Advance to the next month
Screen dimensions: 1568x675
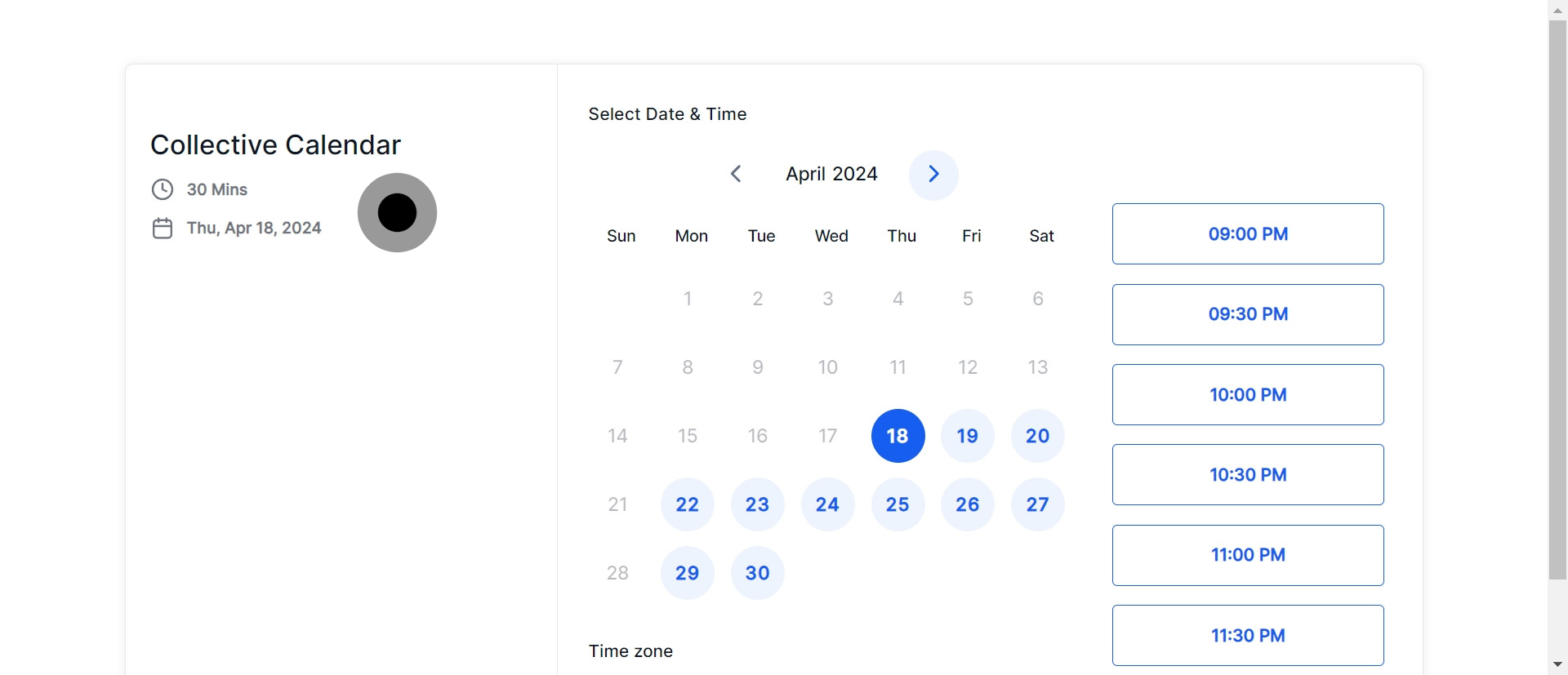click(x=933, y=174)
